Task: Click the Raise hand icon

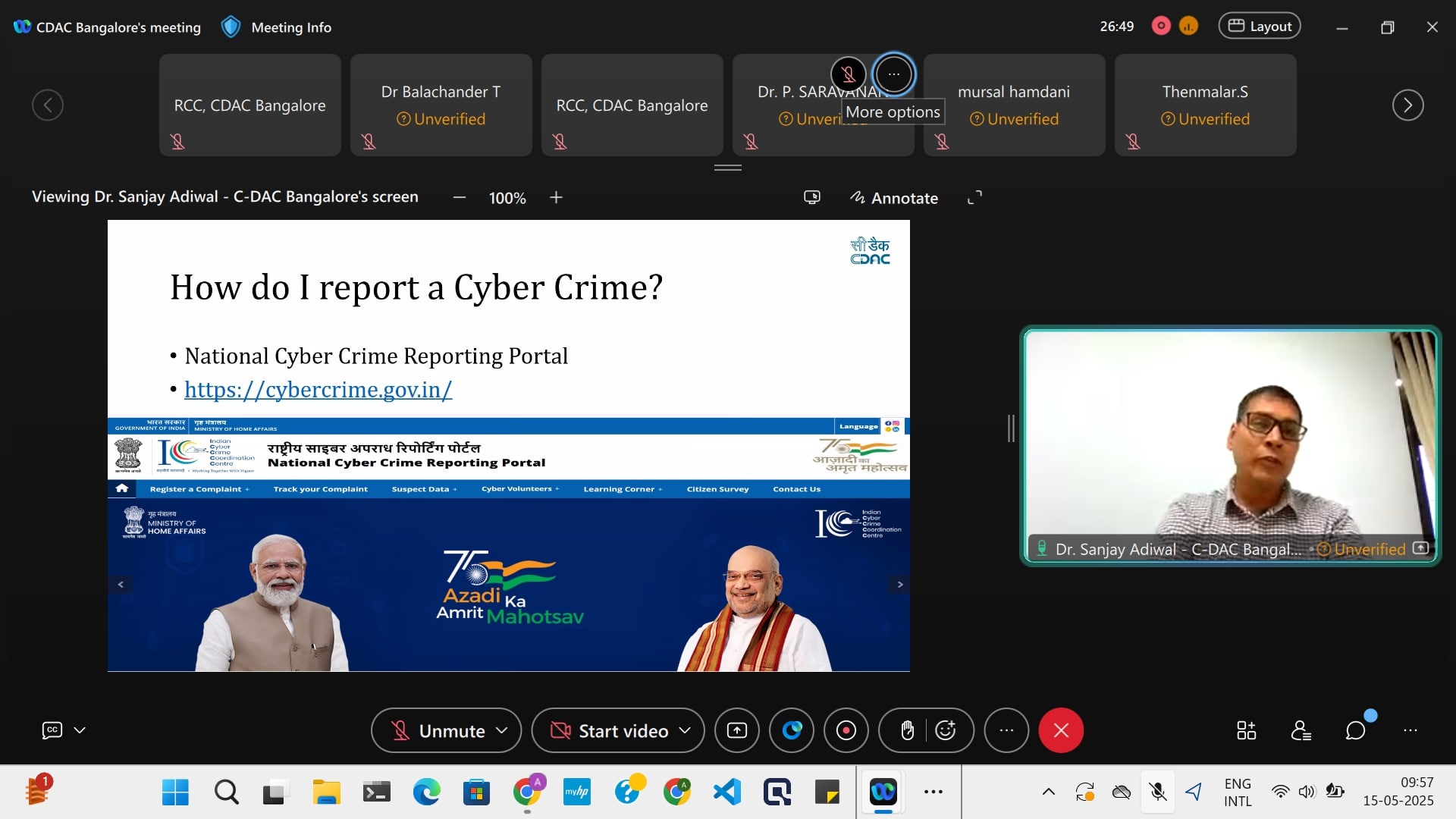Action: (907, 730)
